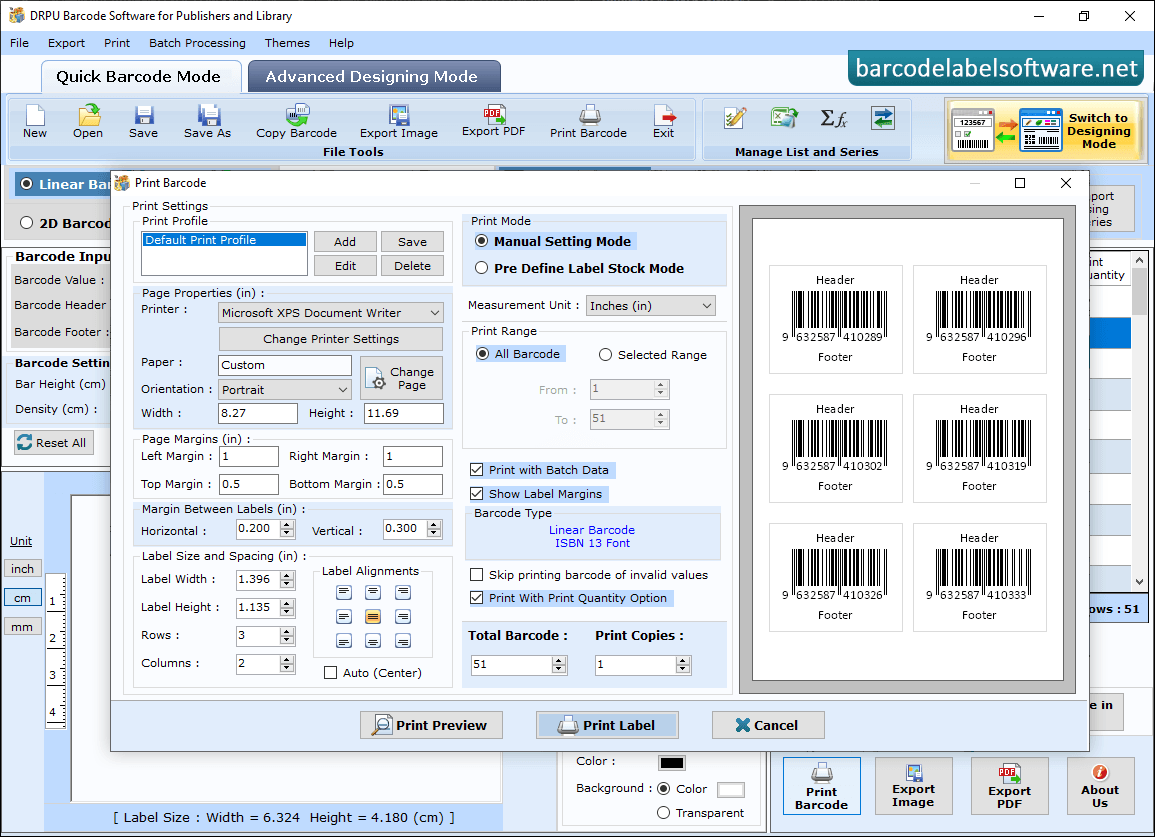Select top-right label alignment icon
1155x837 pixels.
403,592
